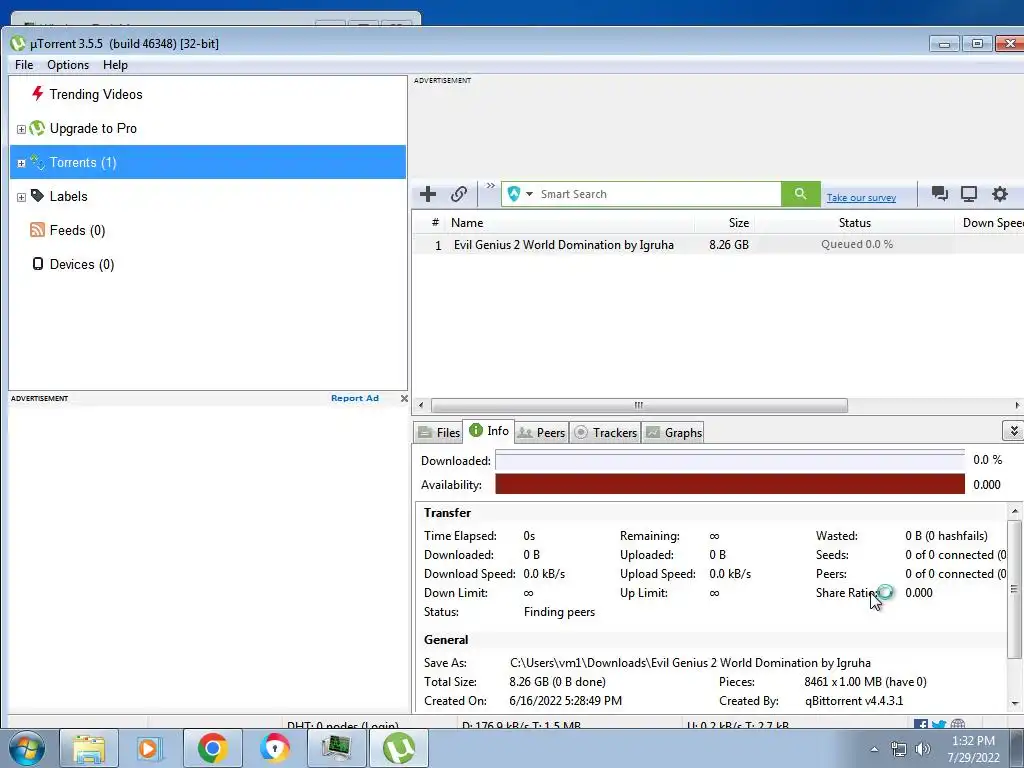Close the left advertisement with the X
The height and width of the screenshot is (768, 1024).
click(404, 398)
